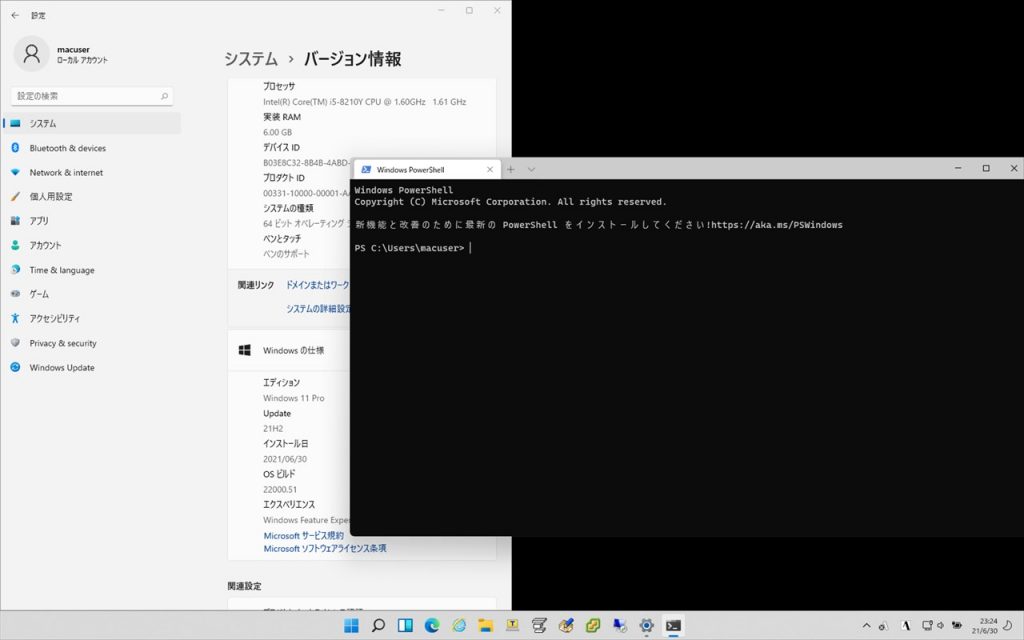The width and height of the screenshot is (1024, 640).
Task: Click the システム breadcrumb in the title
Action: 251,59
